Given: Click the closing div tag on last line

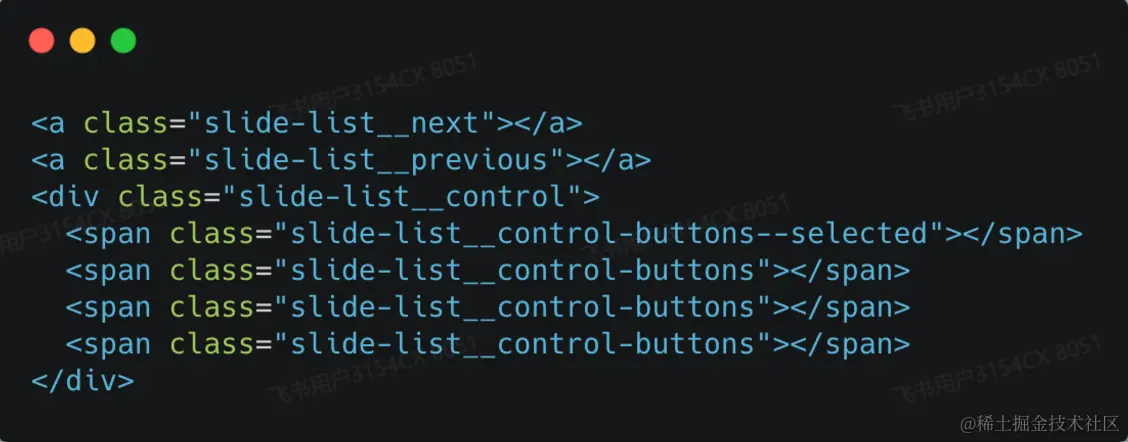Looking at the screenshot, I should [83, 381].
